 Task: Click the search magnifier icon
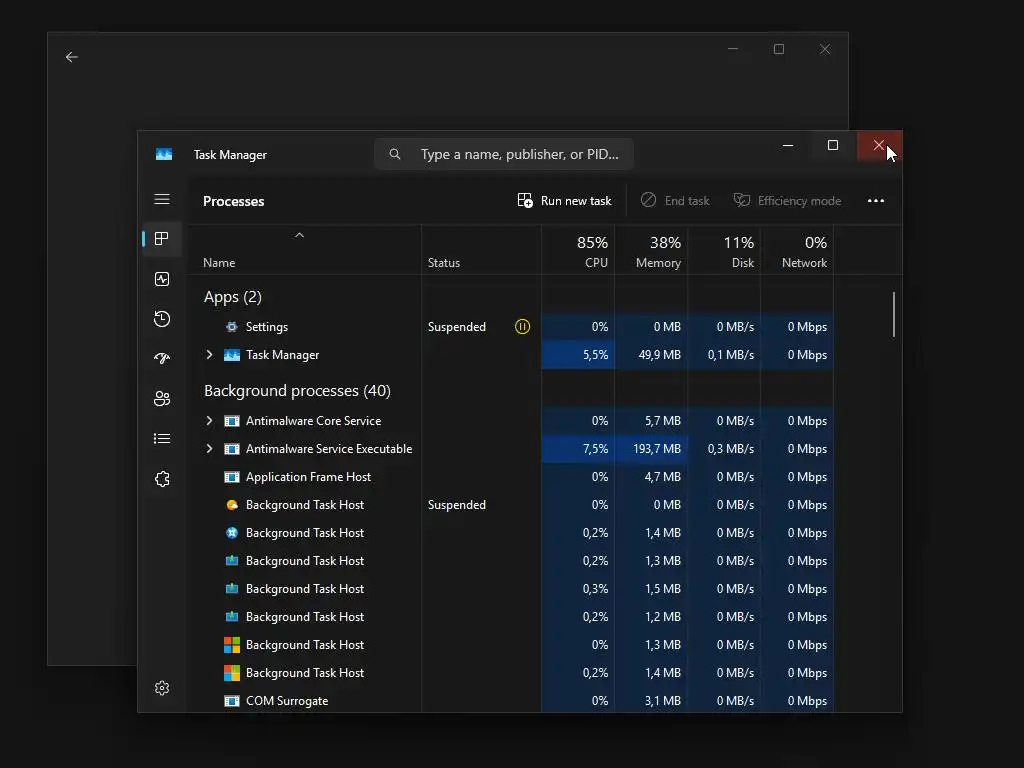[x=394, y=154]
